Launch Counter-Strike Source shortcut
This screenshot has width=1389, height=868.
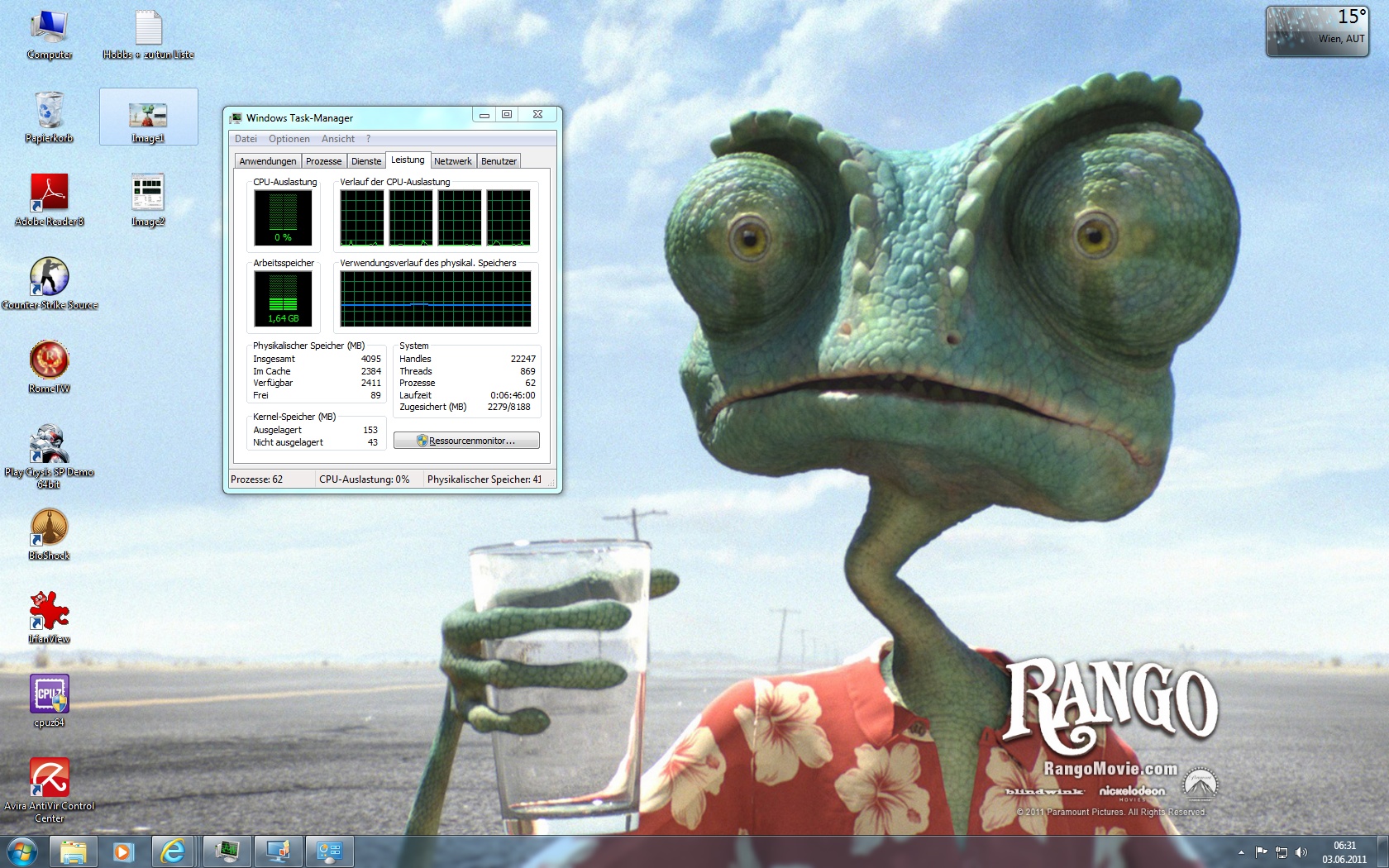[49, 284]
